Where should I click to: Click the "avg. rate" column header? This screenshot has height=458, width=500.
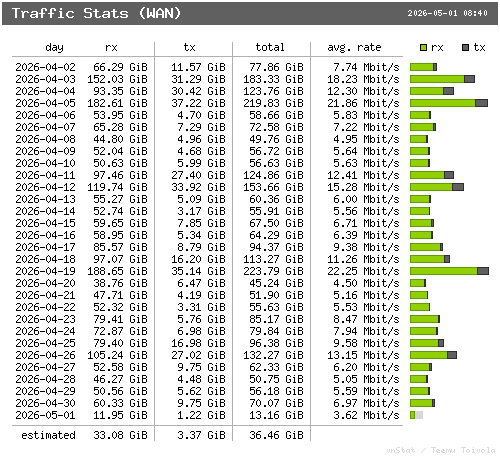coord(354,48)
